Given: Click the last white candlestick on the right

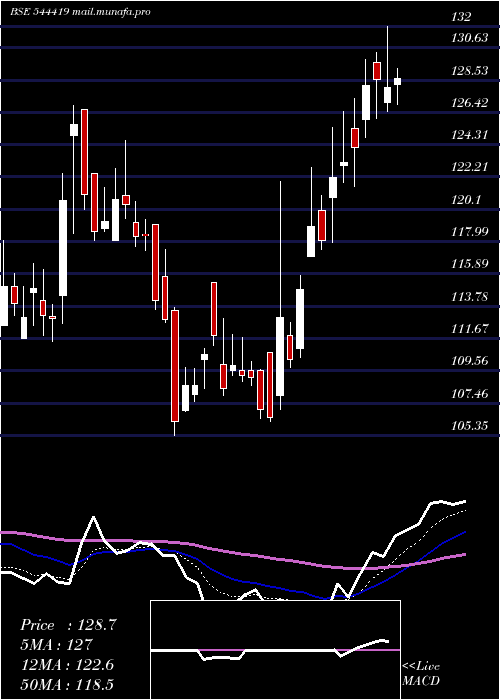Looking at the screenshot, I should [x=397, y=81].
